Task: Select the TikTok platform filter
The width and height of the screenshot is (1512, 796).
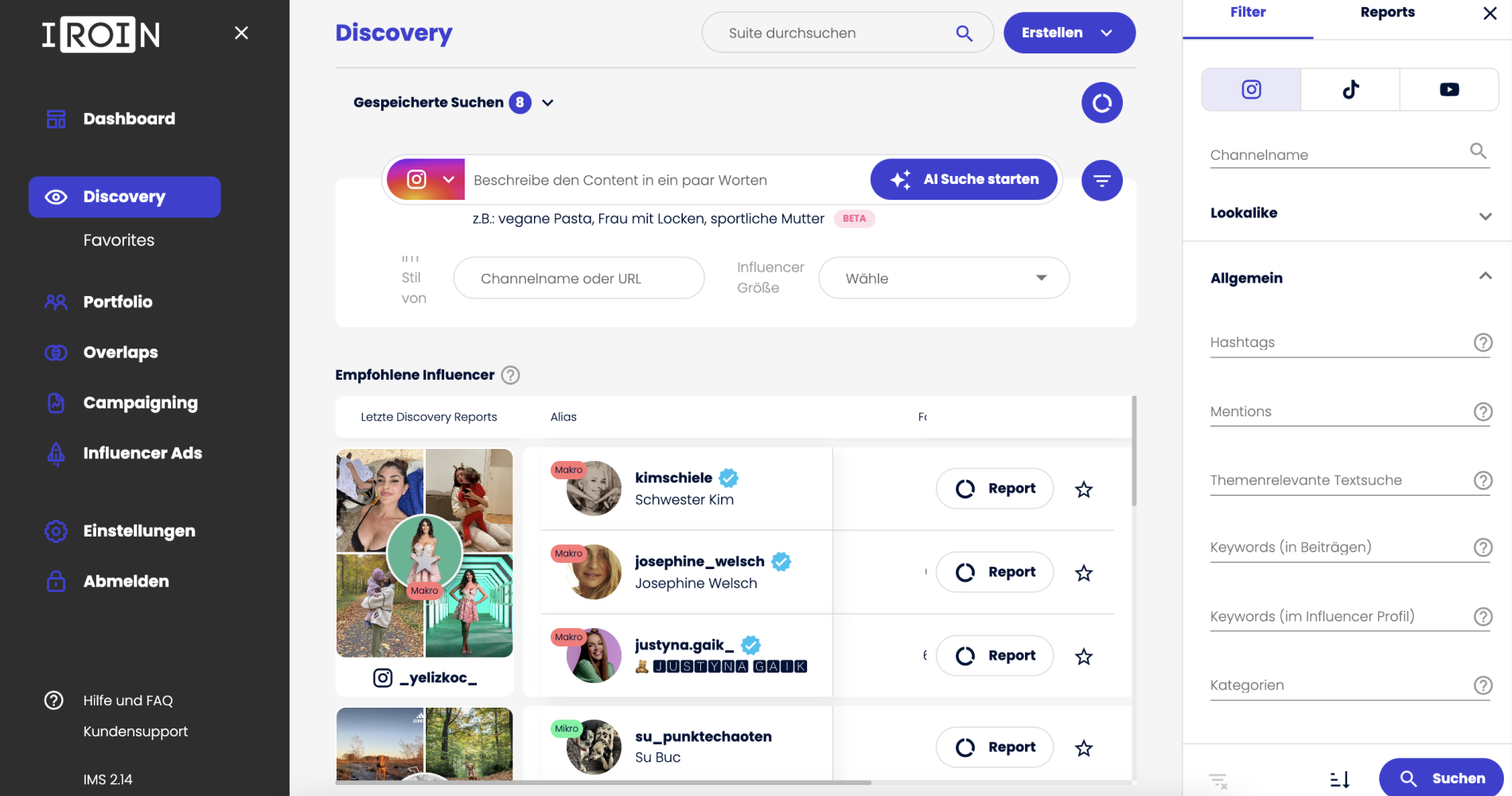Action: [x=1350, y=89]
